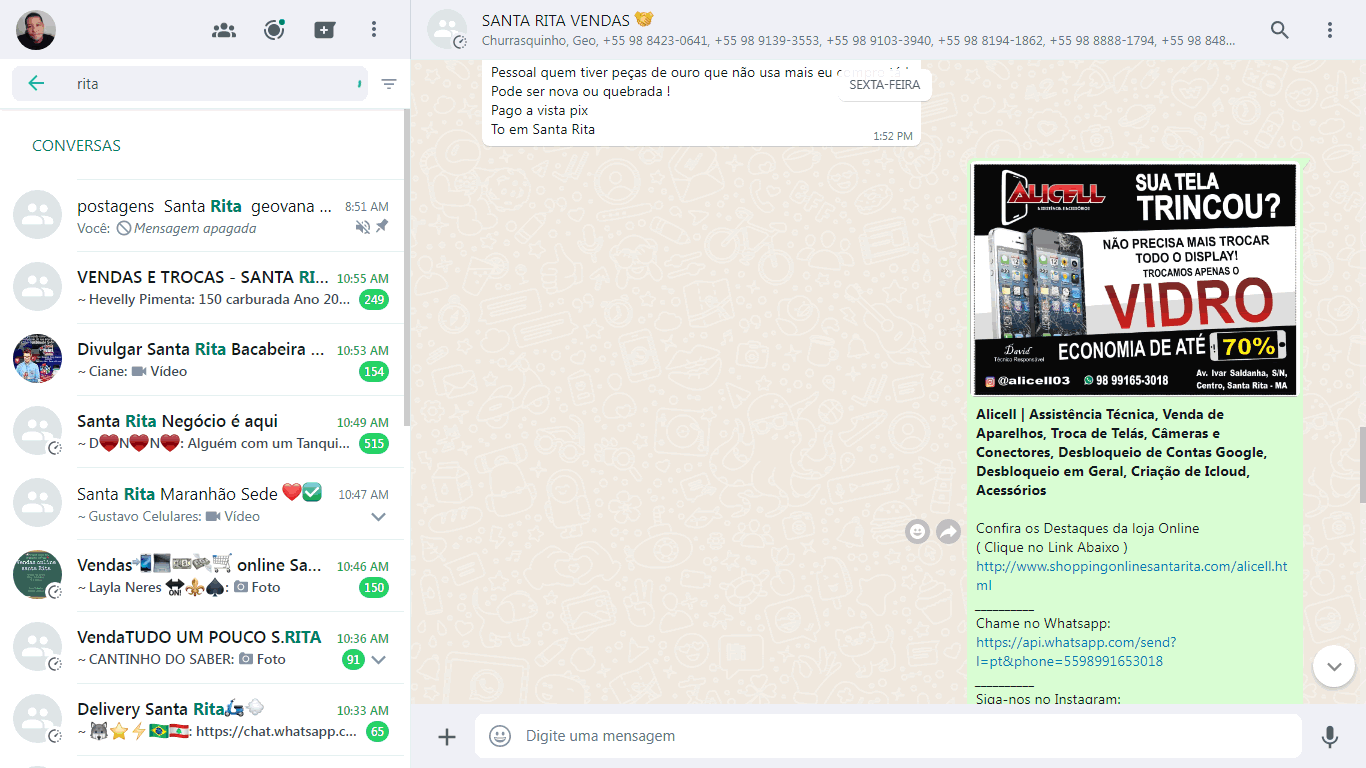Open SANTA RITA VENDAS group avatar in header
Screen dimensions: 1366x768
[447, 30]
